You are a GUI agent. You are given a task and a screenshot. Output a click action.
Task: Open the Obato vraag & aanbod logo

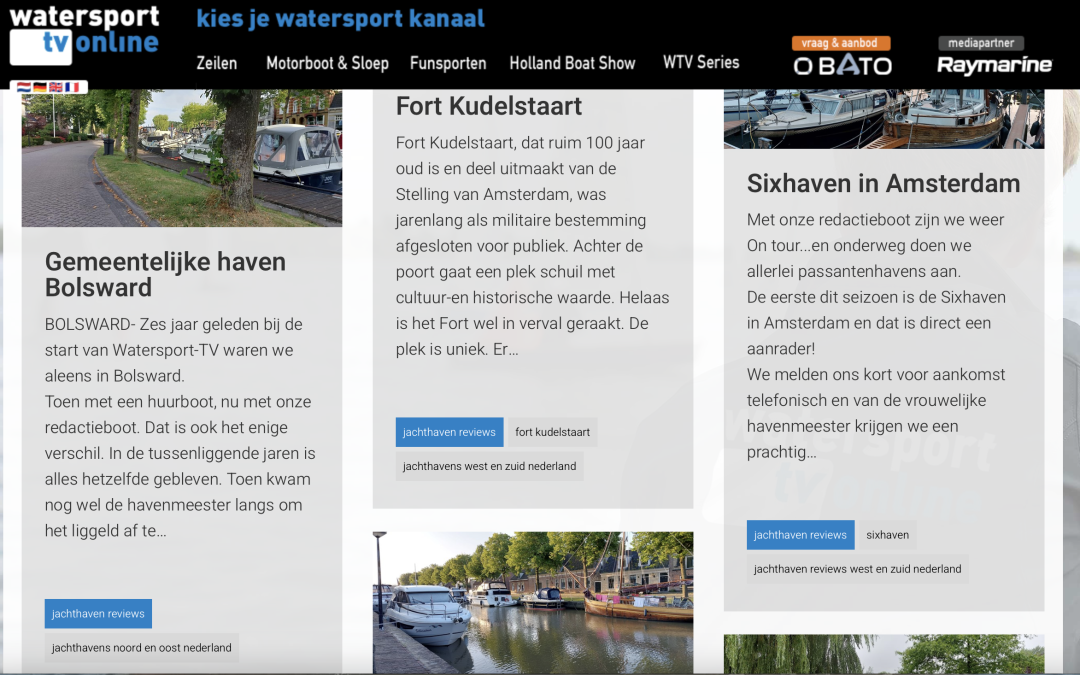842,56
